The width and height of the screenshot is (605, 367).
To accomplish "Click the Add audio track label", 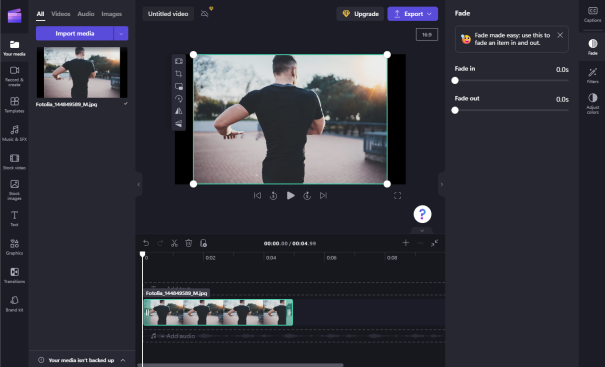I will click(181, 336).
